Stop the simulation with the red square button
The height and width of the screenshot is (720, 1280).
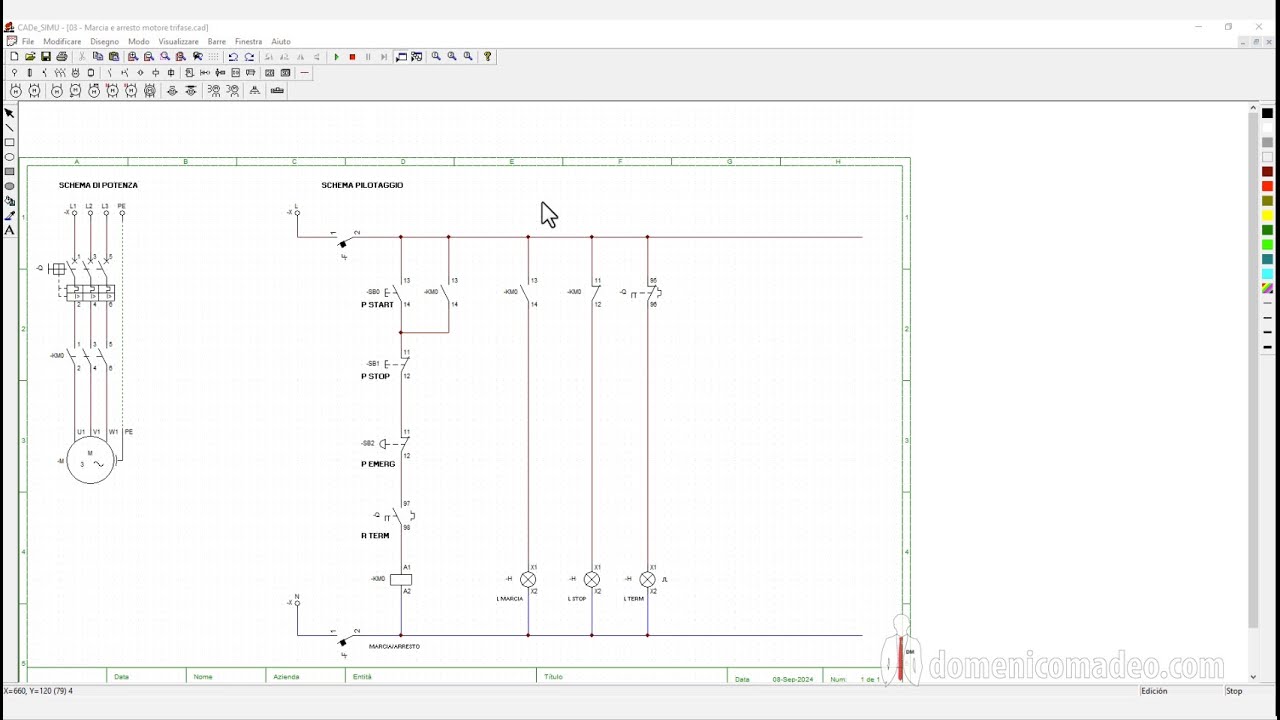coord(352,57)
